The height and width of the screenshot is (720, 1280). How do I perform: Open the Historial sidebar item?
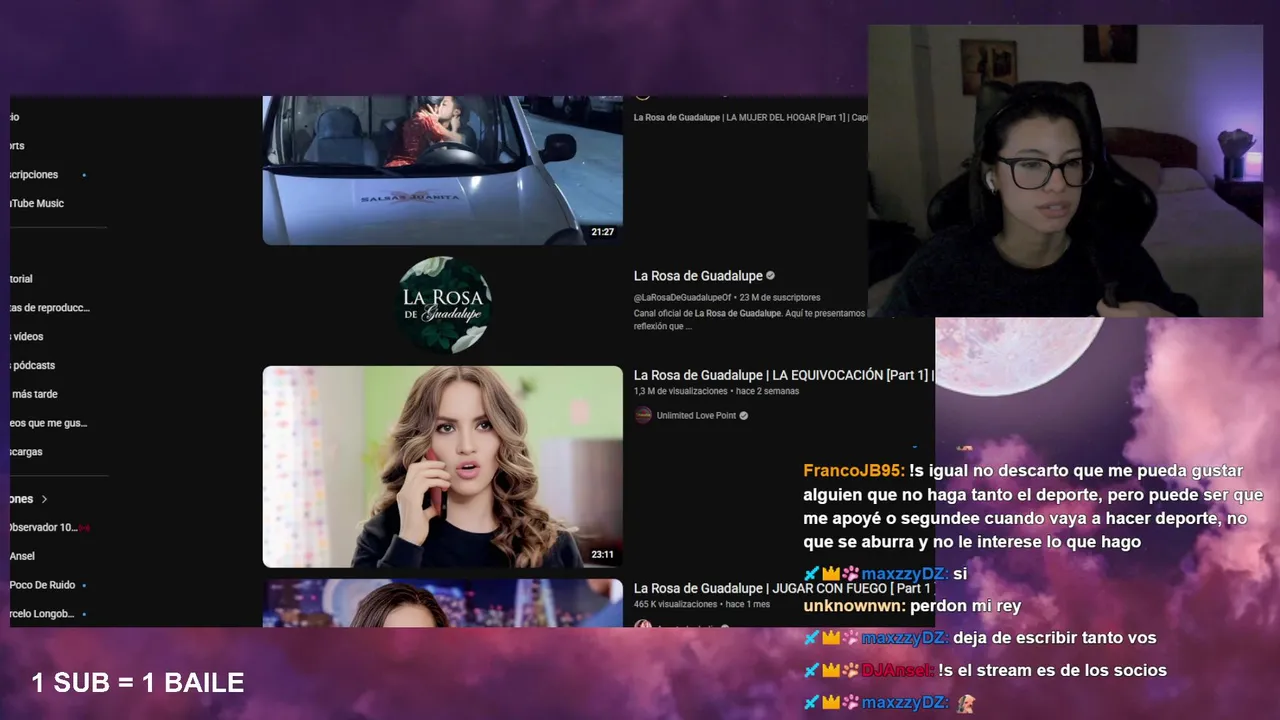pyautogui.click(x=22, y=279)
